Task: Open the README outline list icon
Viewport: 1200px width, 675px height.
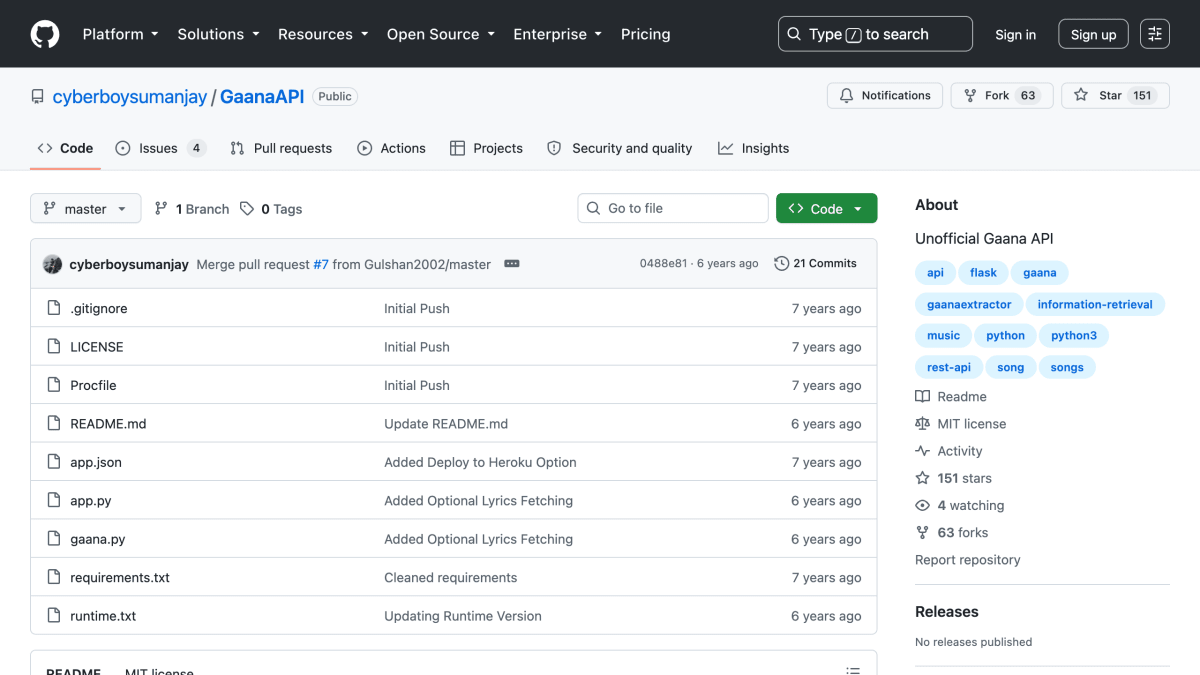Action: tap(853, 671)
